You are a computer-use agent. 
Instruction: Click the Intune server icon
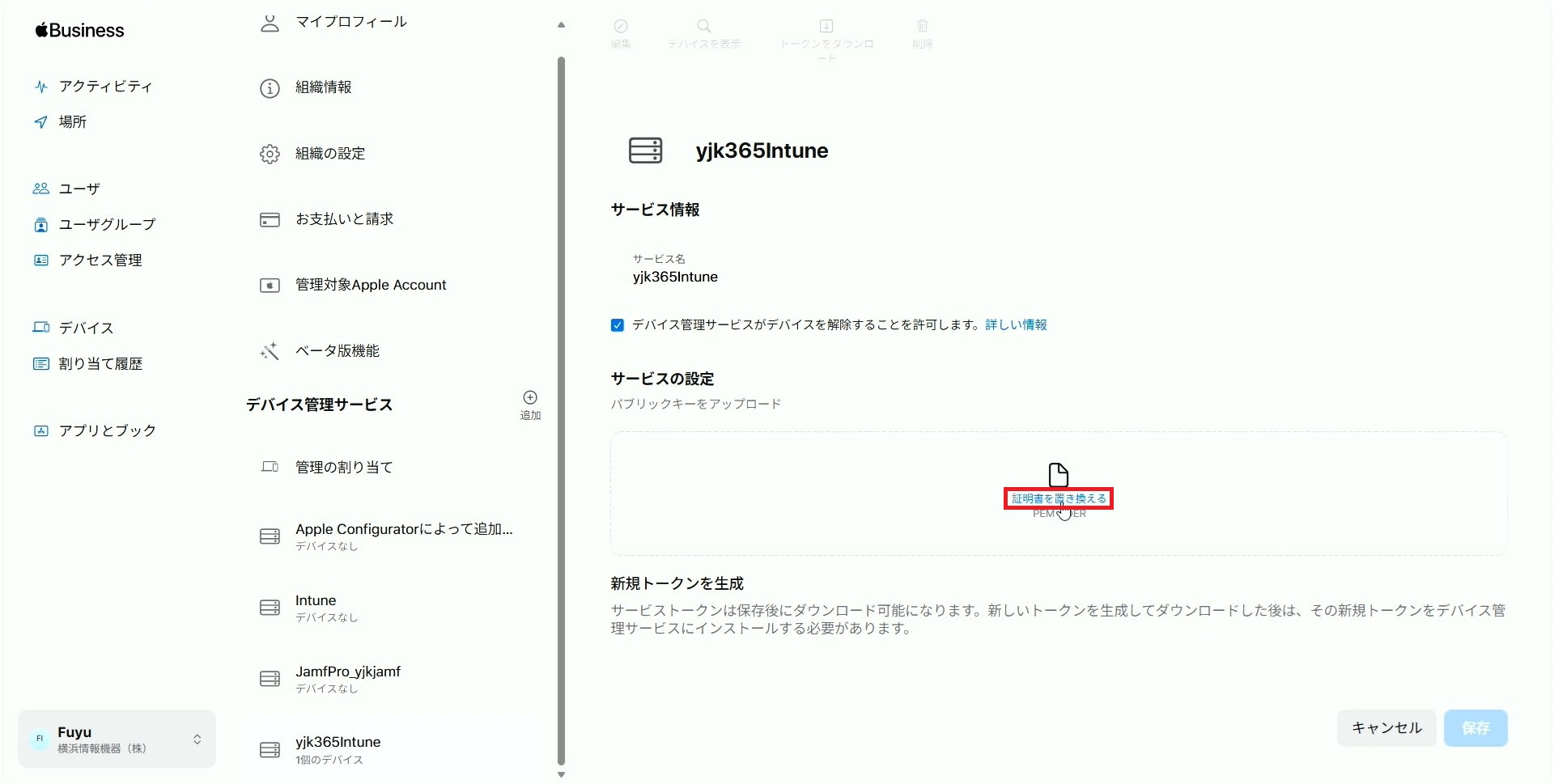point(270,608)
